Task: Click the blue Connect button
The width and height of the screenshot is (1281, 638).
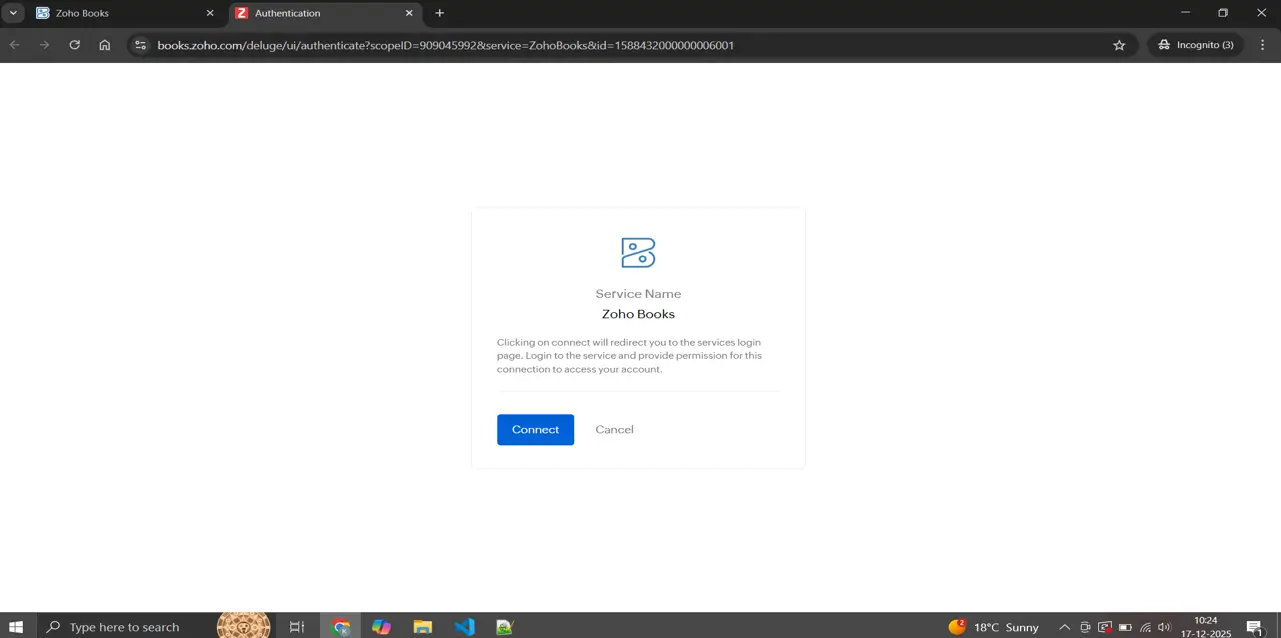Action: (535, 429)
